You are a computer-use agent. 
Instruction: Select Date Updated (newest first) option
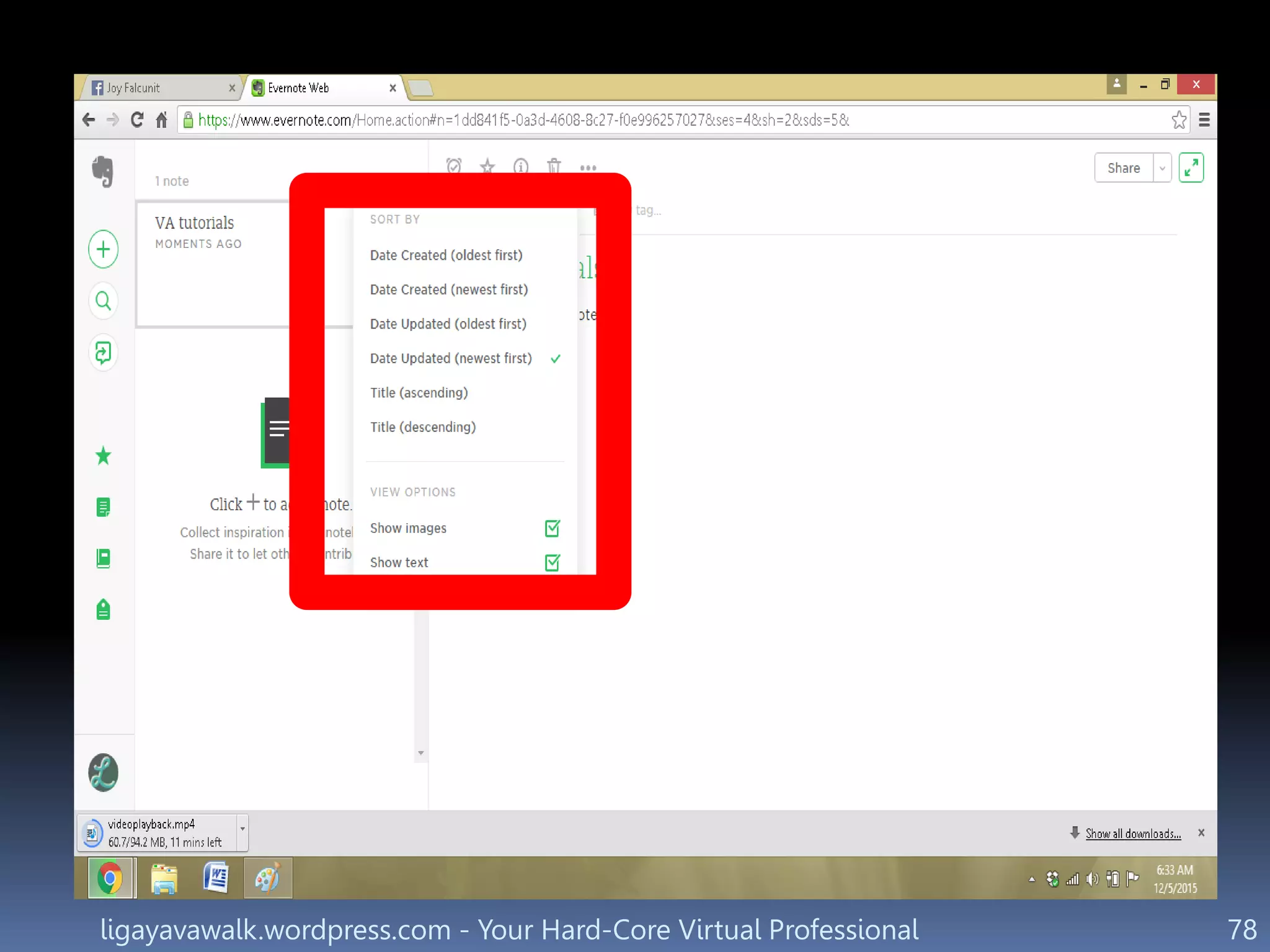tap(451, 358)
